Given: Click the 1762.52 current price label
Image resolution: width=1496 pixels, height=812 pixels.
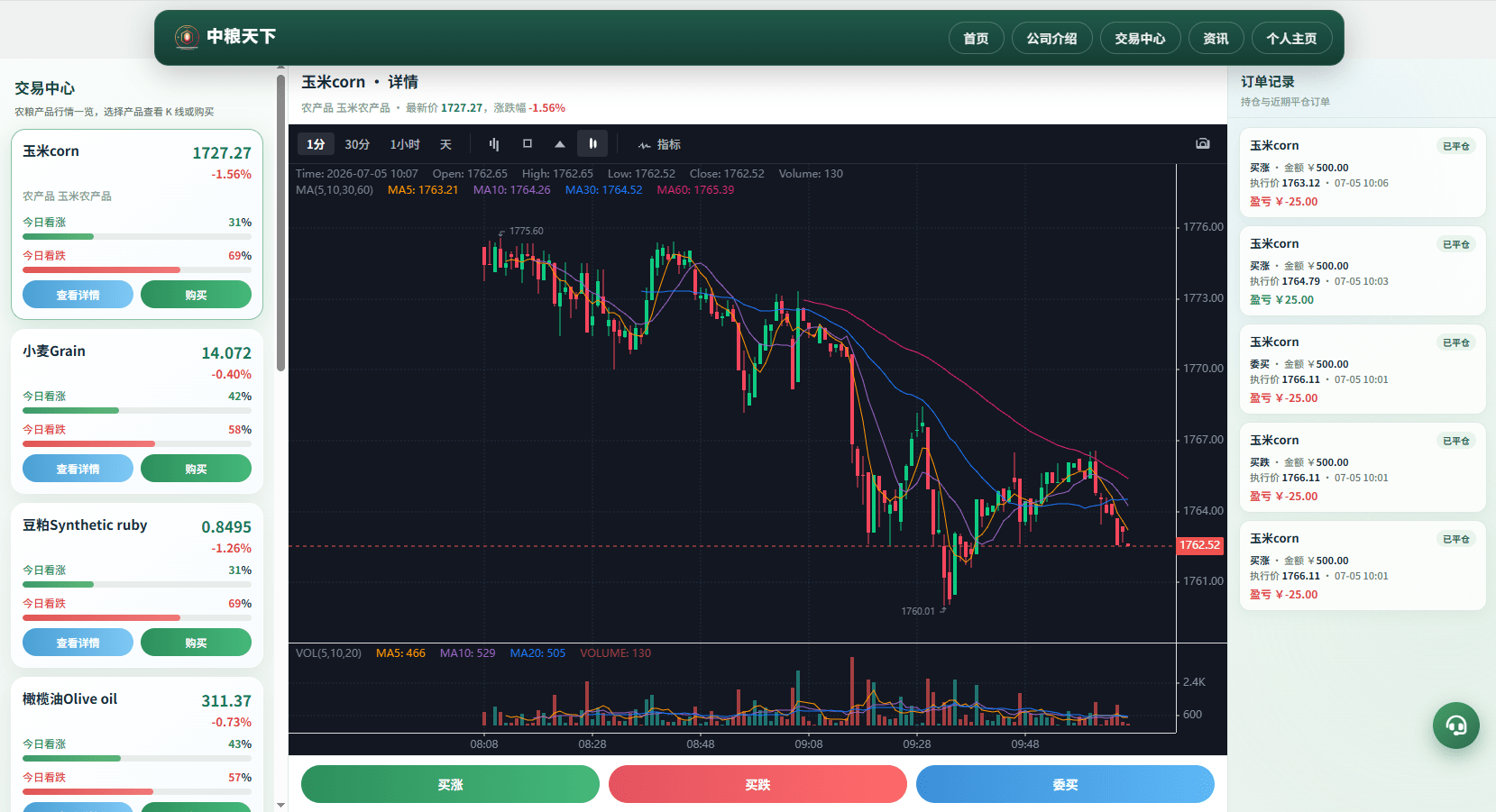Looking at the screenshot, I should (x=1200, y=545).
